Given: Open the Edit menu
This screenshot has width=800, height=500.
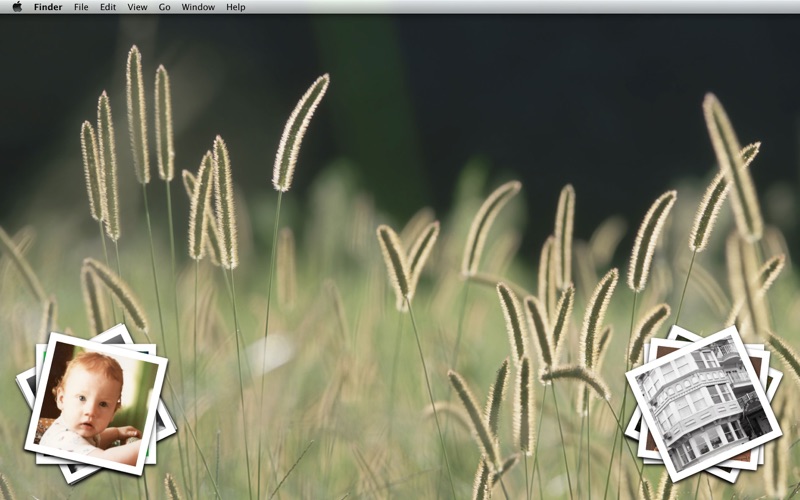Looking at the screenshot, I should [107, 7].
